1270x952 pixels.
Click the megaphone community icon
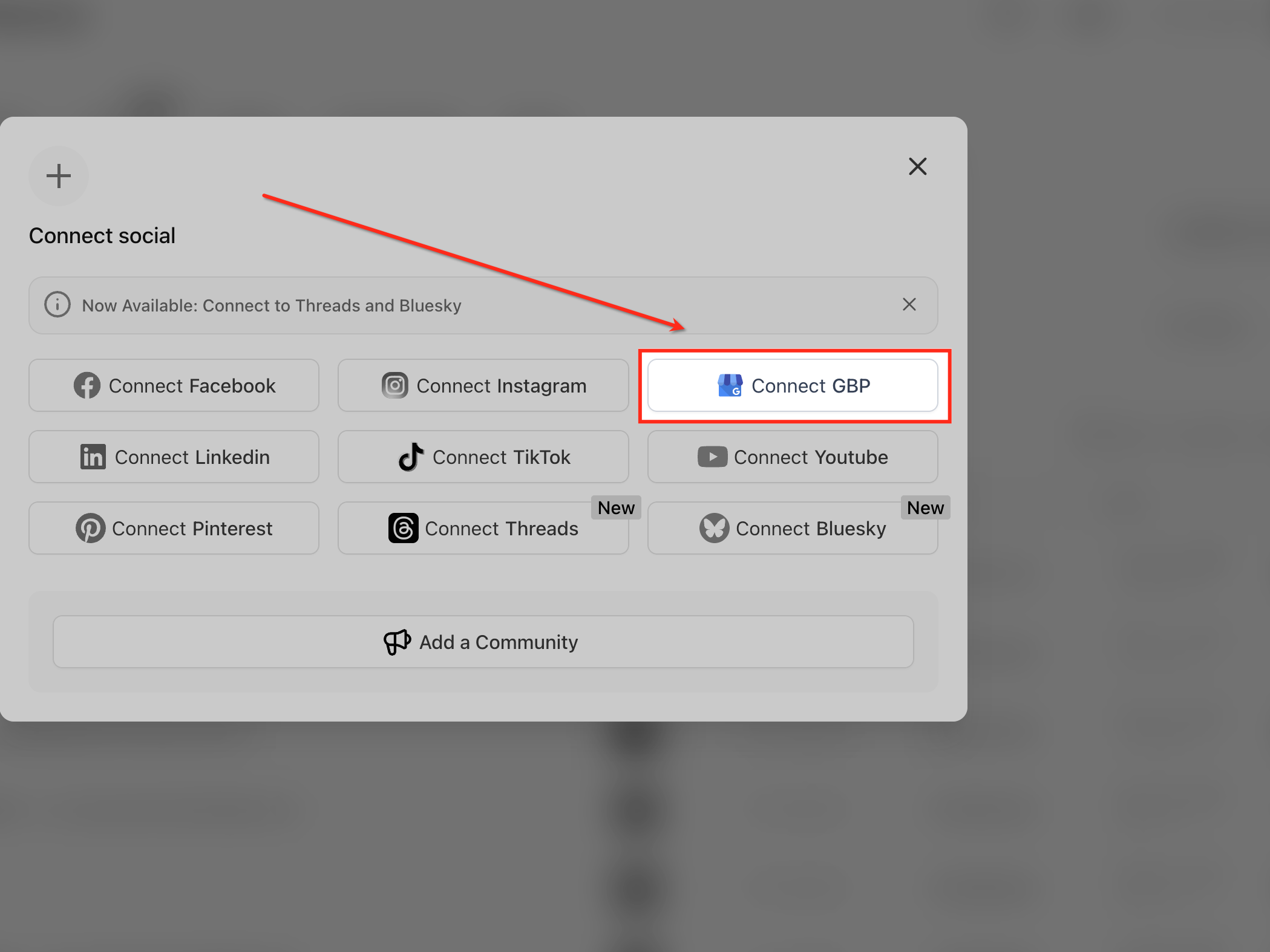coord(398,642)
